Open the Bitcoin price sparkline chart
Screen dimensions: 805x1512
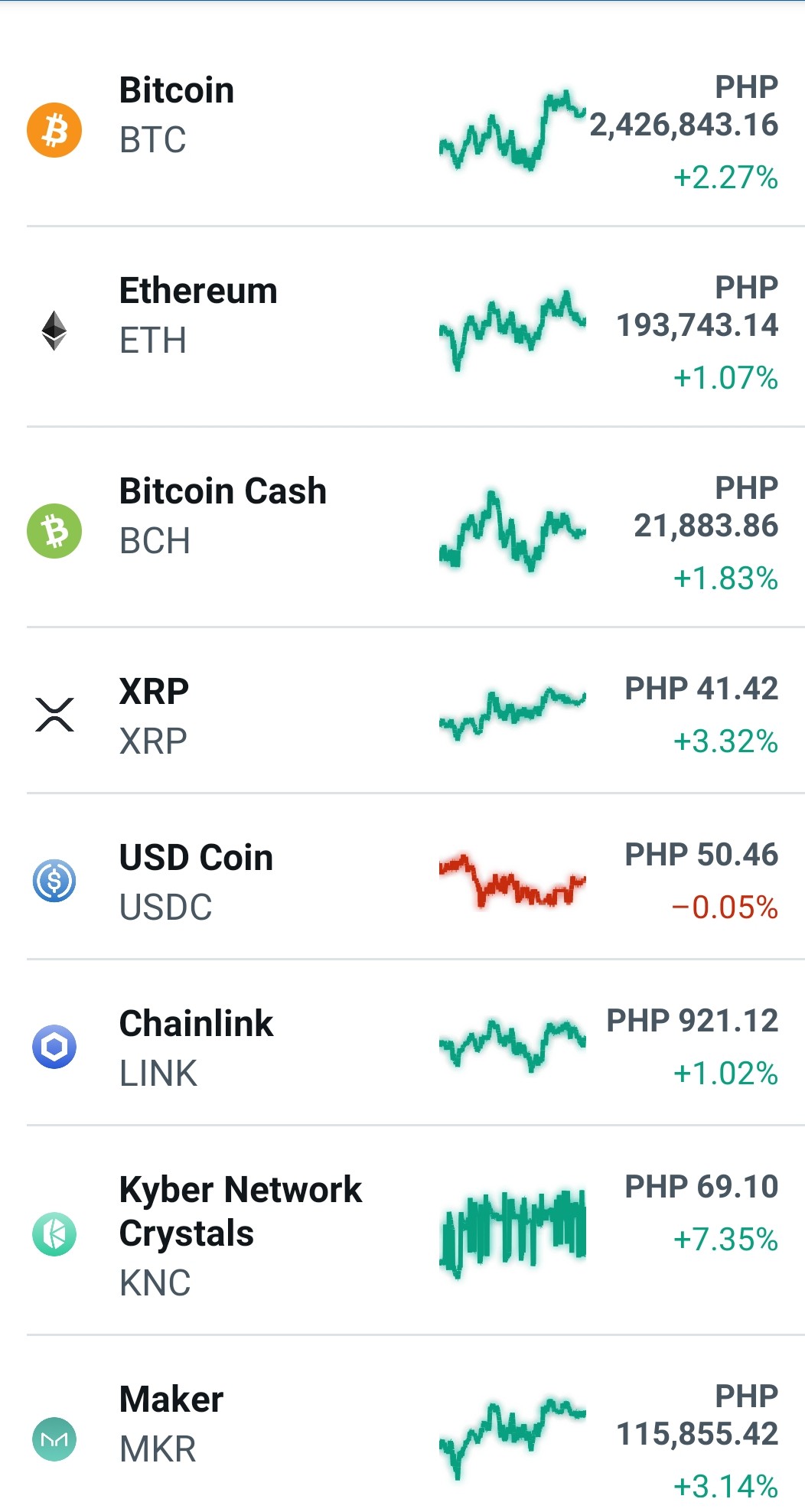pos(513,130)
